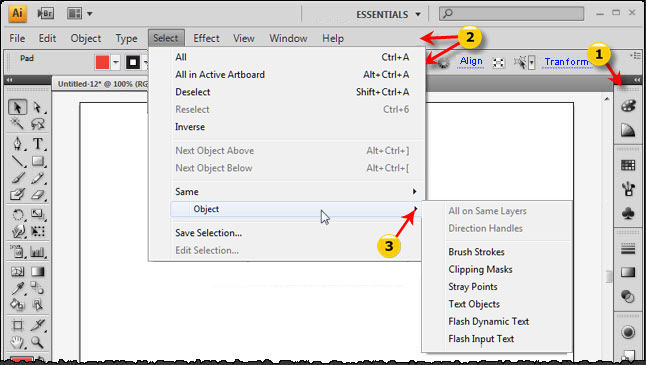The width and height of the screenshot is (646, 365).
Task: Open the Arrange Documents dropdown
Action: (x=80, y=14)
